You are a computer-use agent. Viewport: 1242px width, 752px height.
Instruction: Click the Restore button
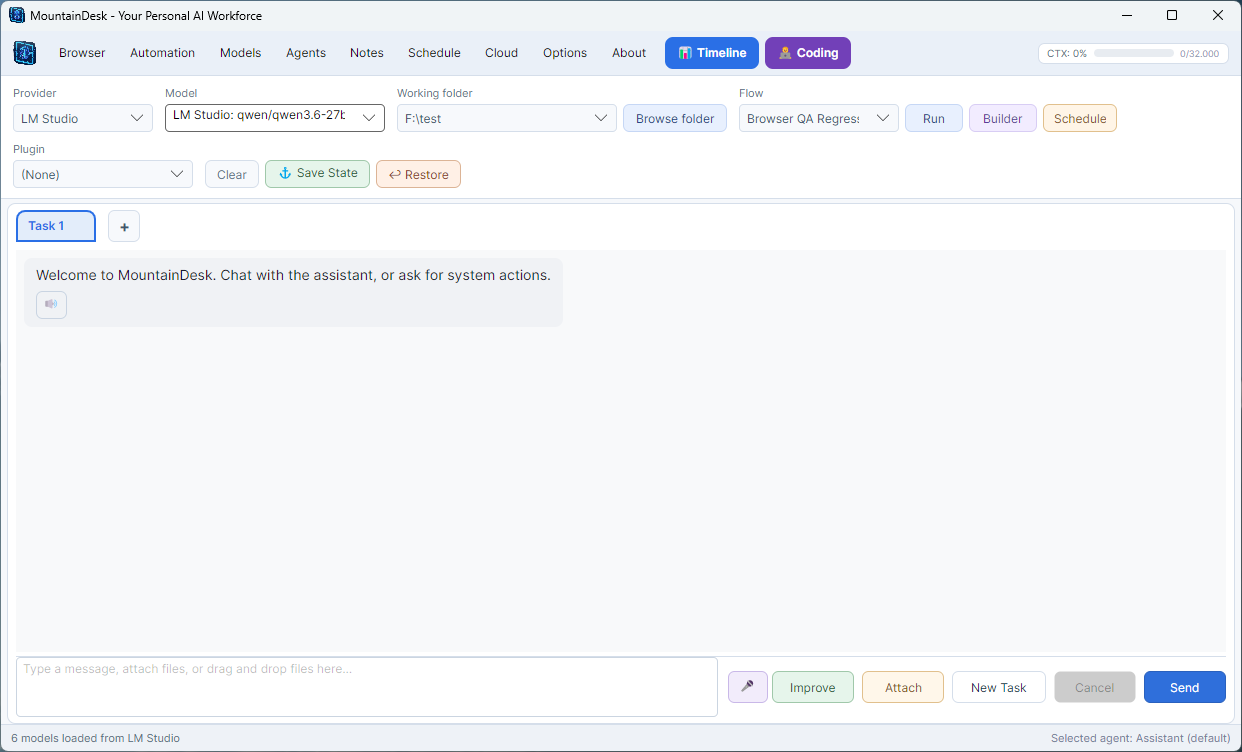[418, 174]
